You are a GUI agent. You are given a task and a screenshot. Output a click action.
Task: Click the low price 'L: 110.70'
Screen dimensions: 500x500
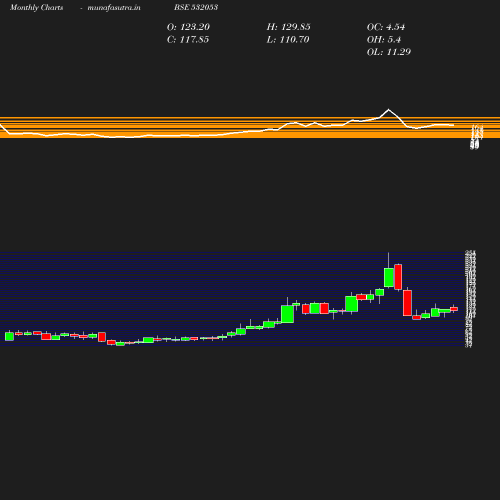click(288, 40)
